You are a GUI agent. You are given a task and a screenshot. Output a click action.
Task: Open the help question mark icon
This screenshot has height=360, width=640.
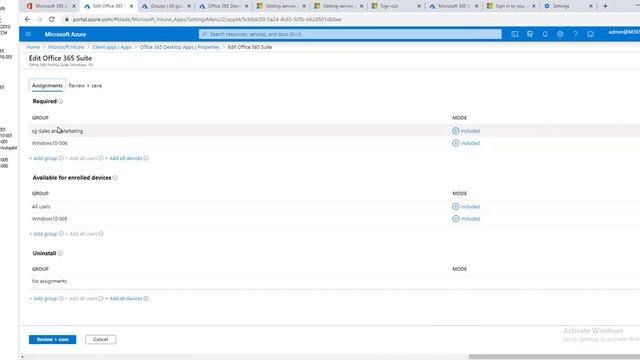[x=575, y=34]
